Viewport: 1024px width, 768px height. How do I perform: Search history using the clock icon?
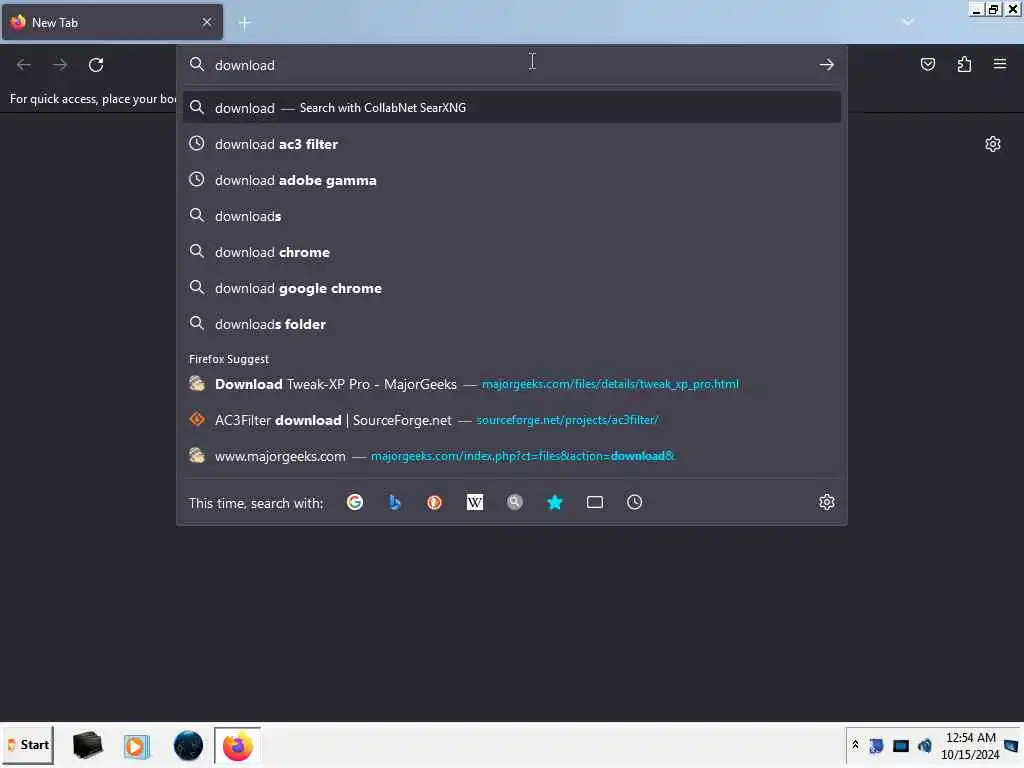635,502
